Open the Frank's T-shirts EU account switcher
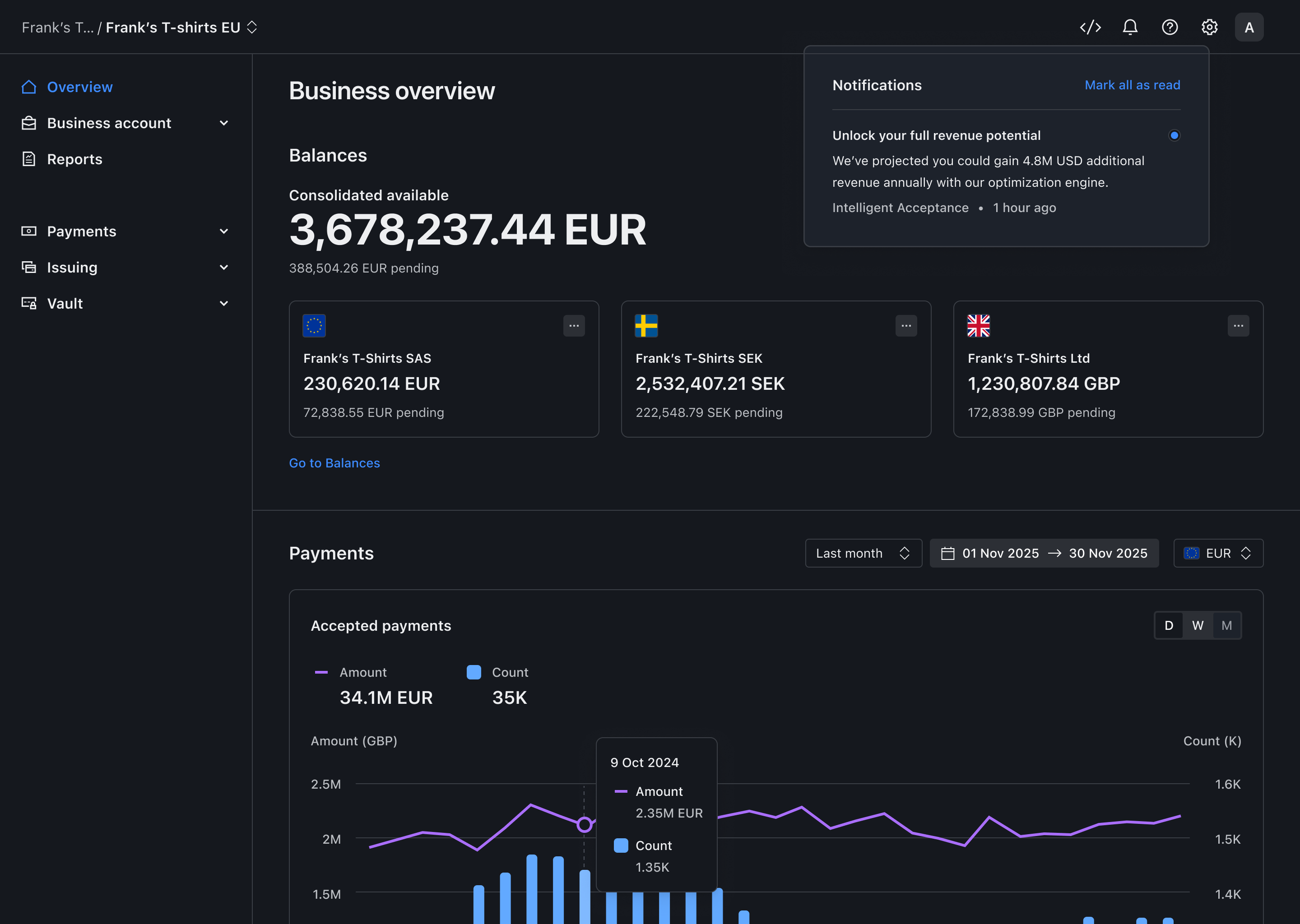1300x924 pixels. tap(181, 28)
